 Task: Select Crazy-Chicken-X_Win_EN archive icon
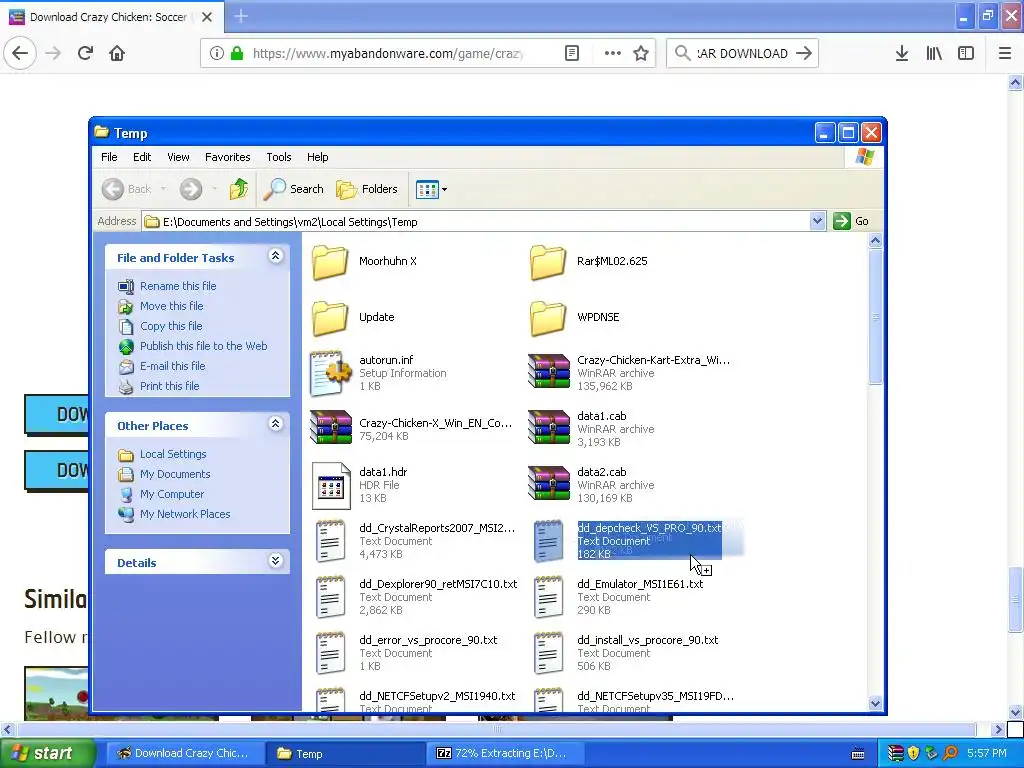pos(330,427)
